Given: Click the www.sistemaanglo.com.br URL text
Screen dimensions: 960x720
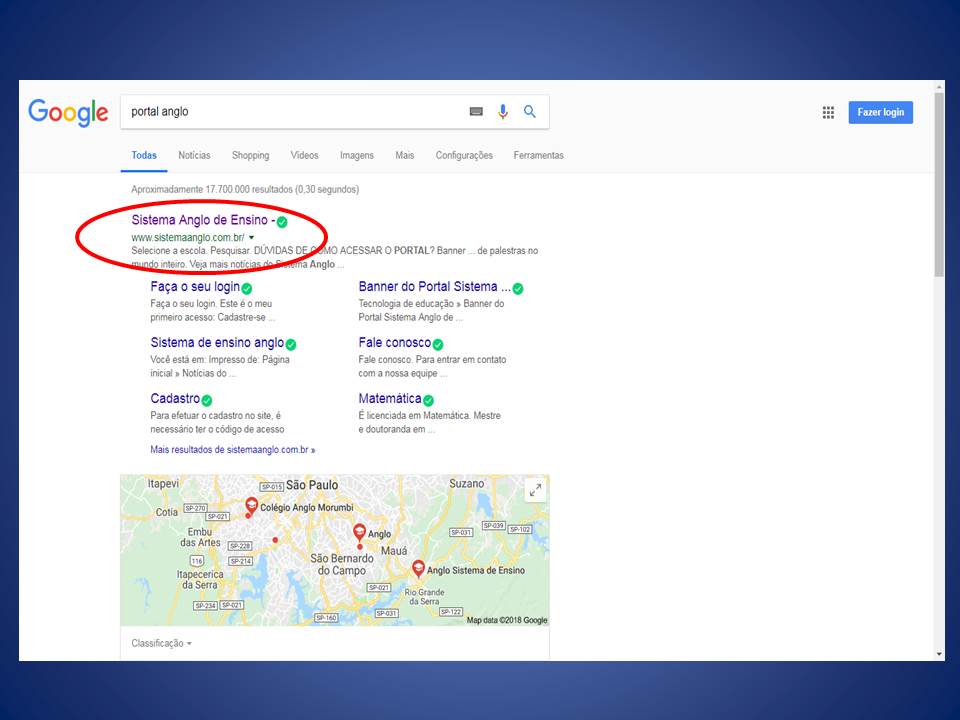Looking at the screenshot, I should coord(188,238).
